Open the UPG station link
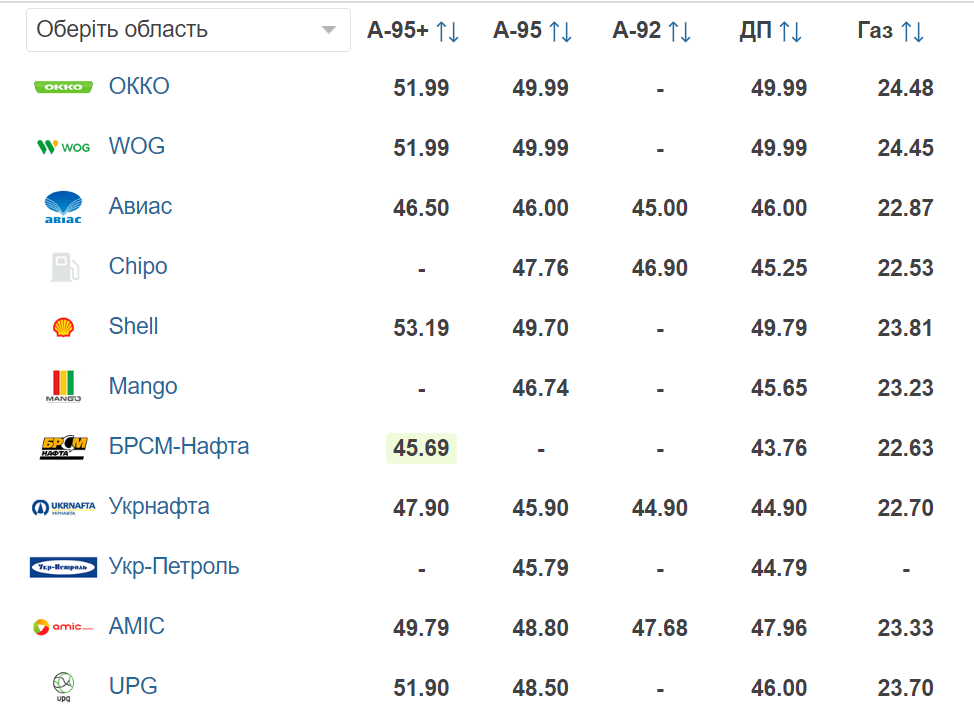This screenshot has width=974, height=720. point(133,686)
